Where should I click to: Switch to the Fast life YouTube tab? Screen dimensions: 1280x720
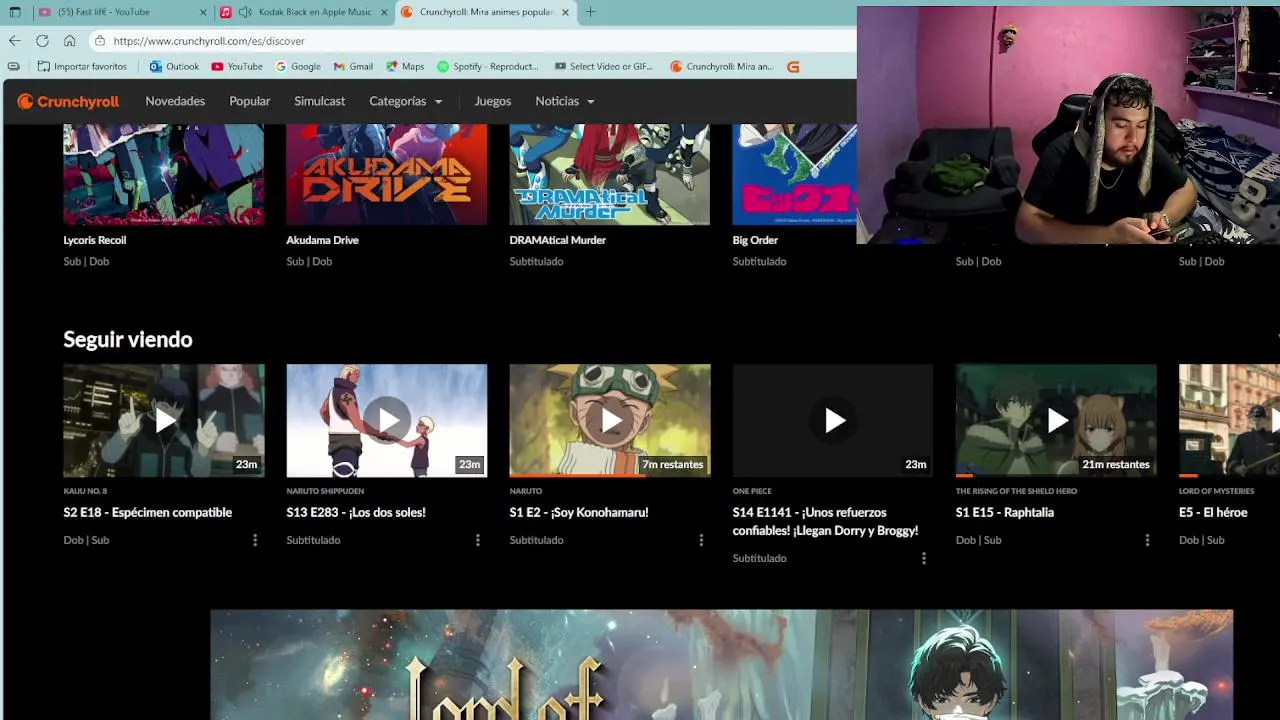coord(122,12)
